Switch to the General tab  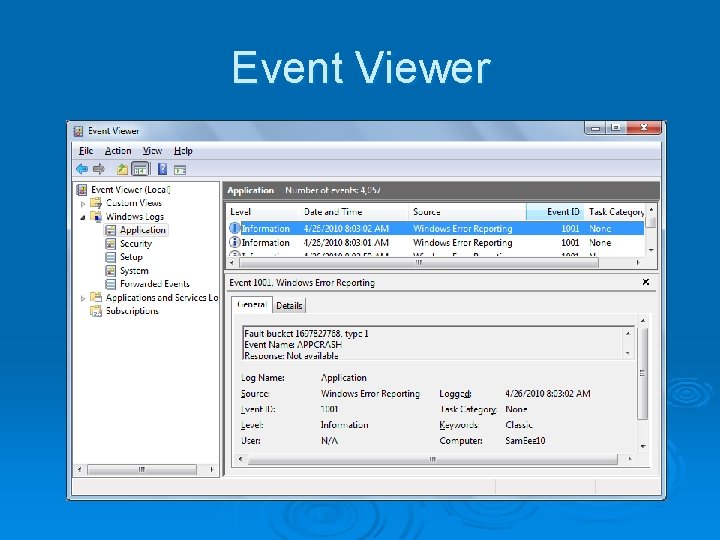[x=252, y=305]
